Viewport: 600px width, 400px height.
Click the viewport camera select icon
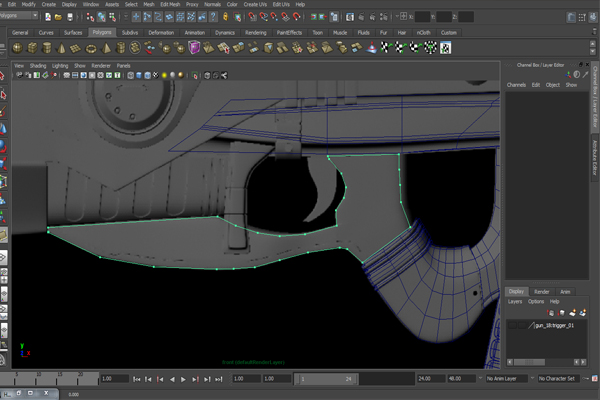[19, 75]
